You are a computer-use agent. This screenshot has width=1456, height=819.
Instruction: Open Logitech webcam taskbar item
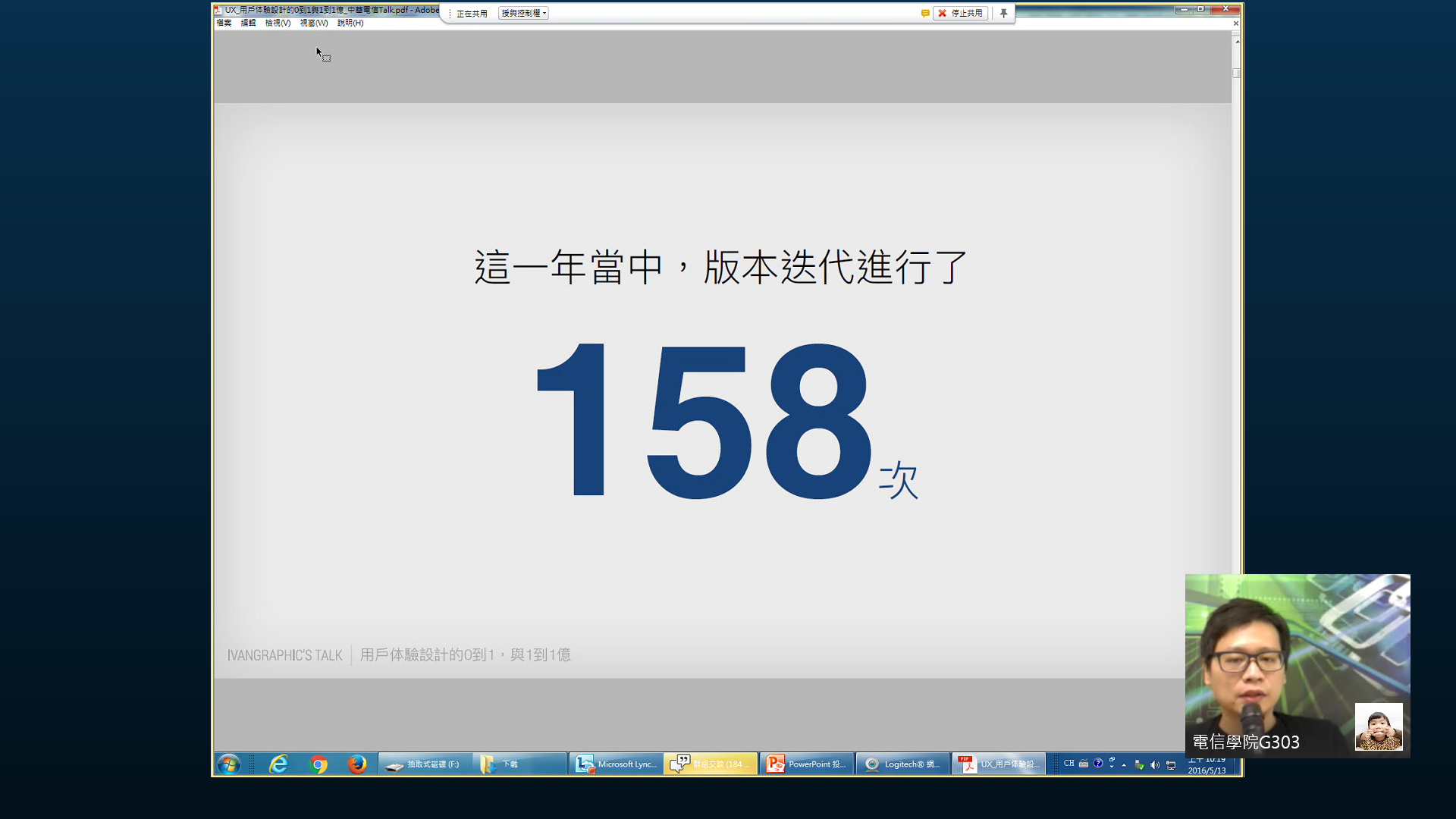[902, 764]
